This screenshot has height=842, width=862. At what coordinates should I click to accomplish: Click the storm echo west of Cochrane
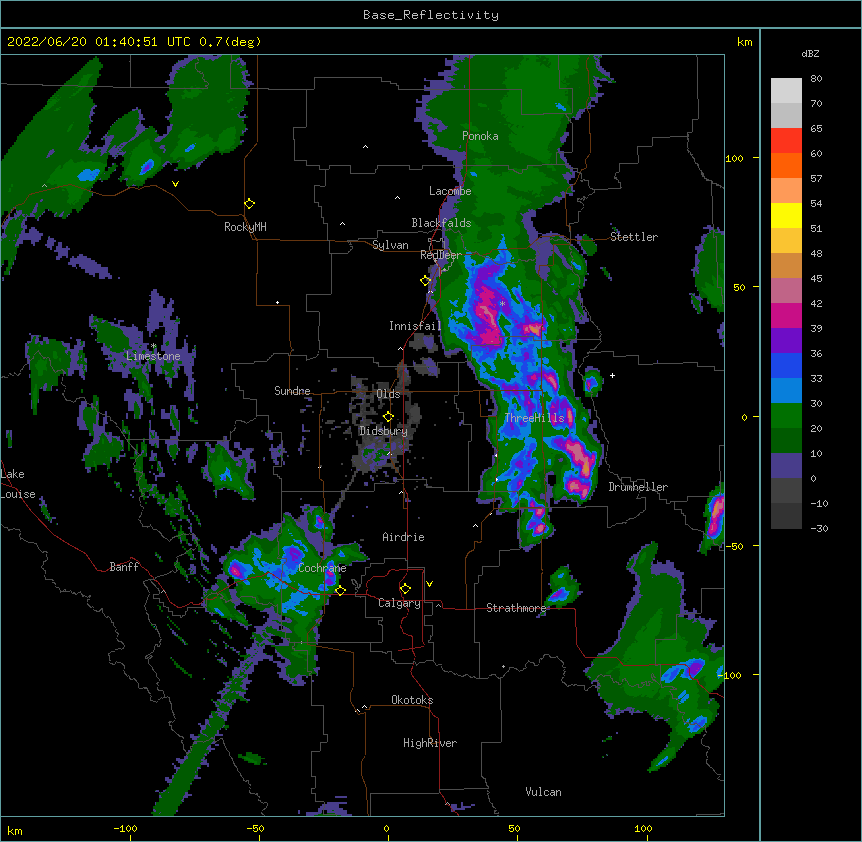(x=236, y=569)
